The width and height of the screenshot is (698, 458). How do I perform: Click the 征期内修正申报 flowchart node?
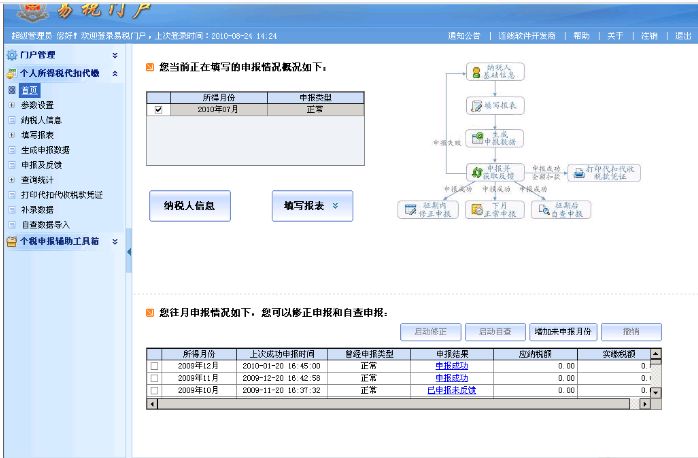pyautogui.click(x=427, y=210)
